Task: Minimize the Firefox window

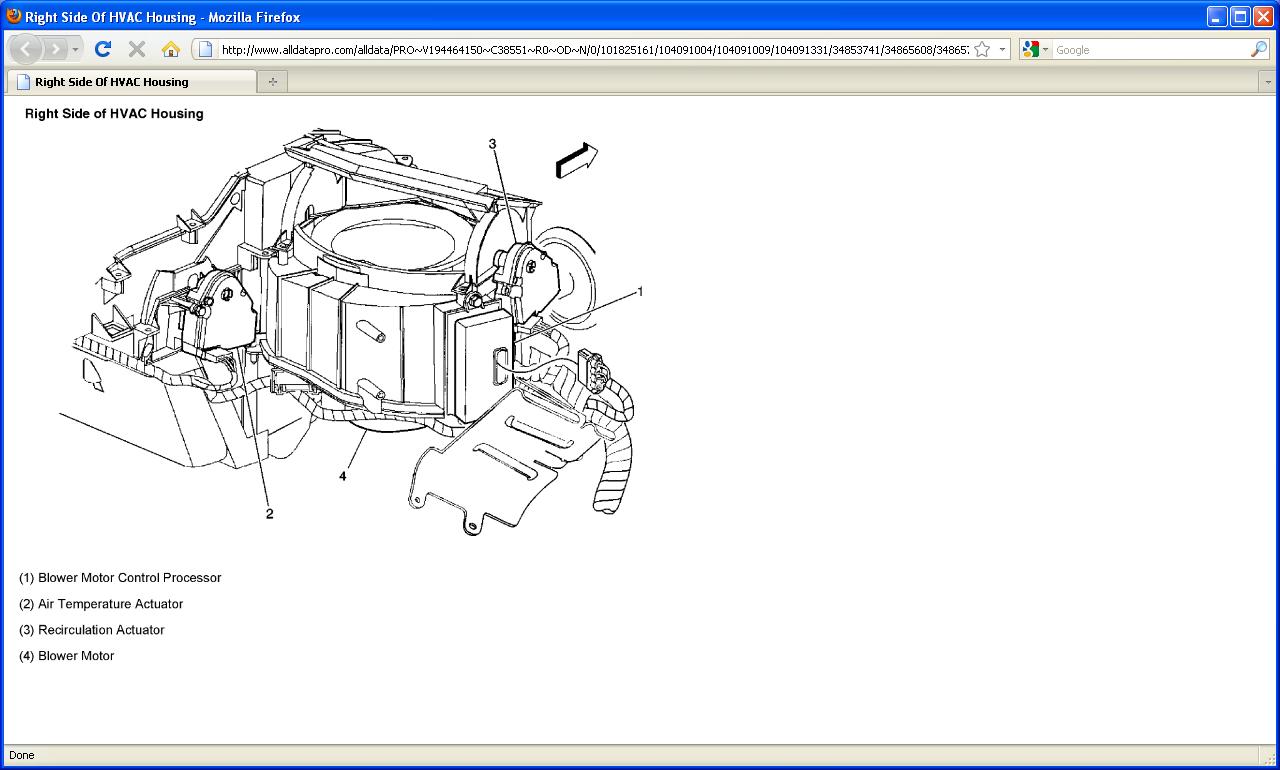Action: click(1217, 16)
